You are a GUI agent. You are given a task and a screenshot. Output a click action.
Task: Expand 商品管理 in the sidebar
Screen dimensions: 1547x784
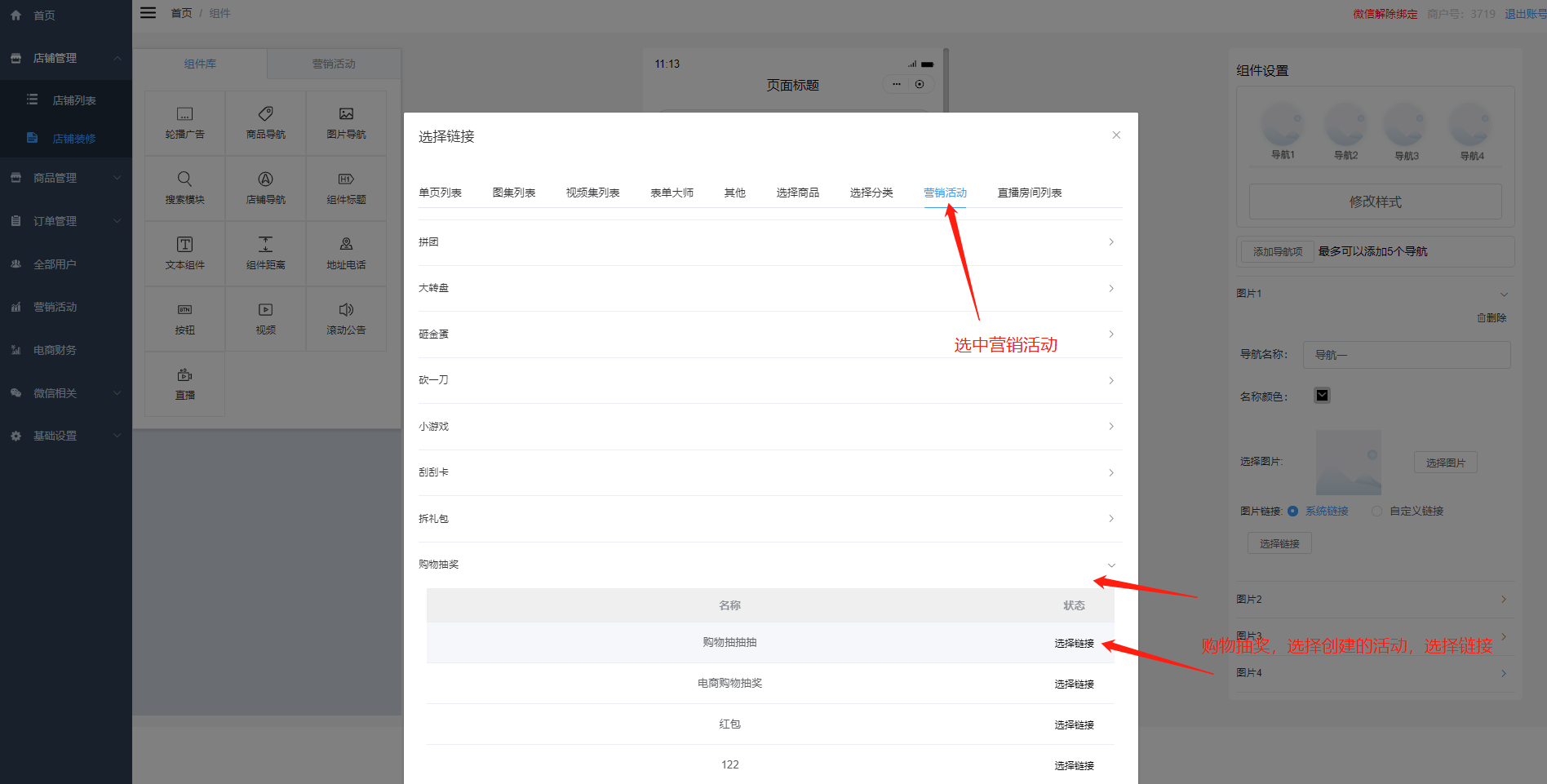click(x=65, y=178)
